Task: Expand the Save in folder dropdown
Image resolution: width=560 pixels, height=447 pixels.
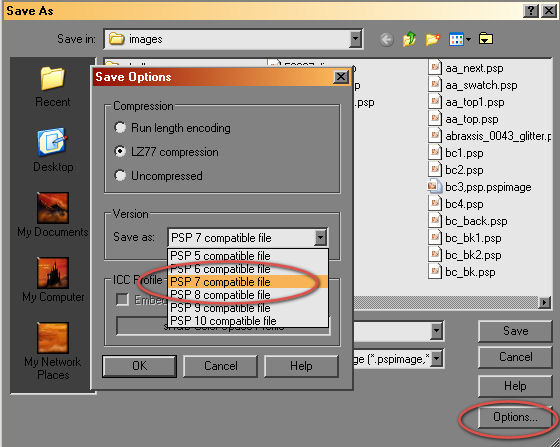Action: [x=355, y=39]
